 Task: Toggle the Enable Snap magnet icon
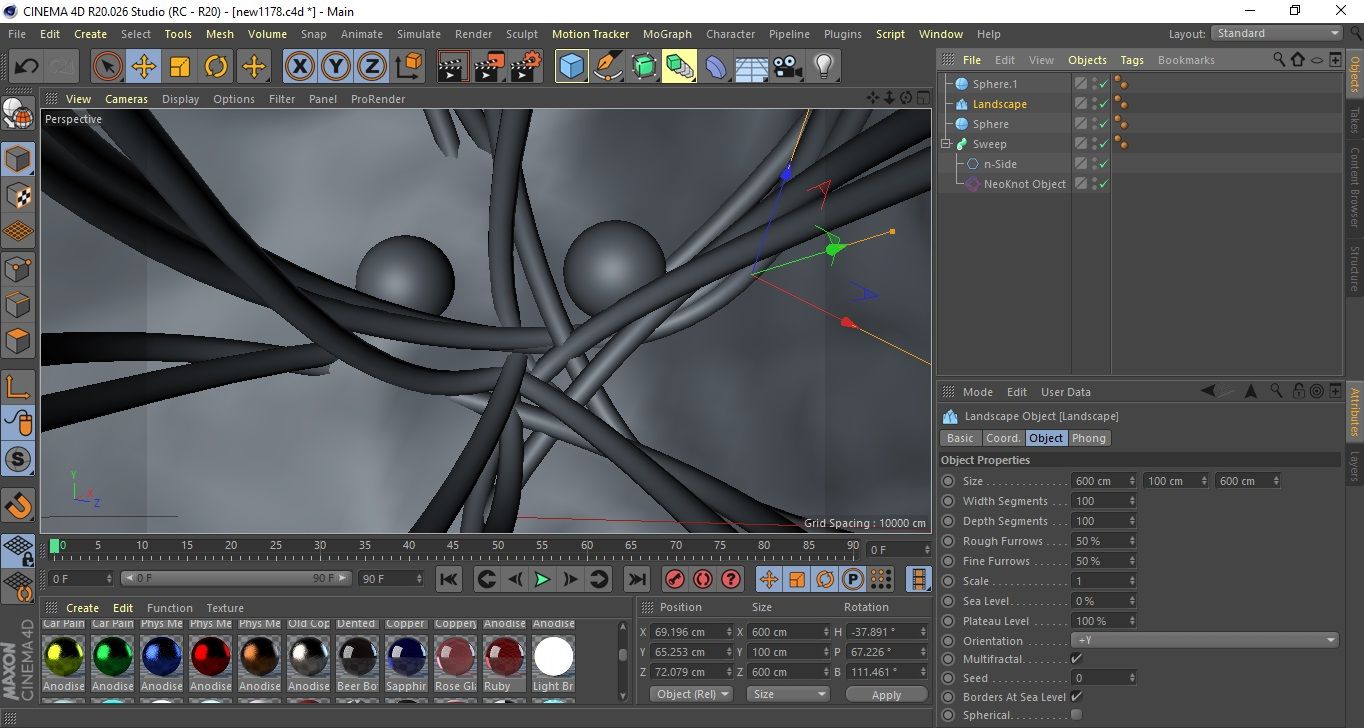pos(18,505)
